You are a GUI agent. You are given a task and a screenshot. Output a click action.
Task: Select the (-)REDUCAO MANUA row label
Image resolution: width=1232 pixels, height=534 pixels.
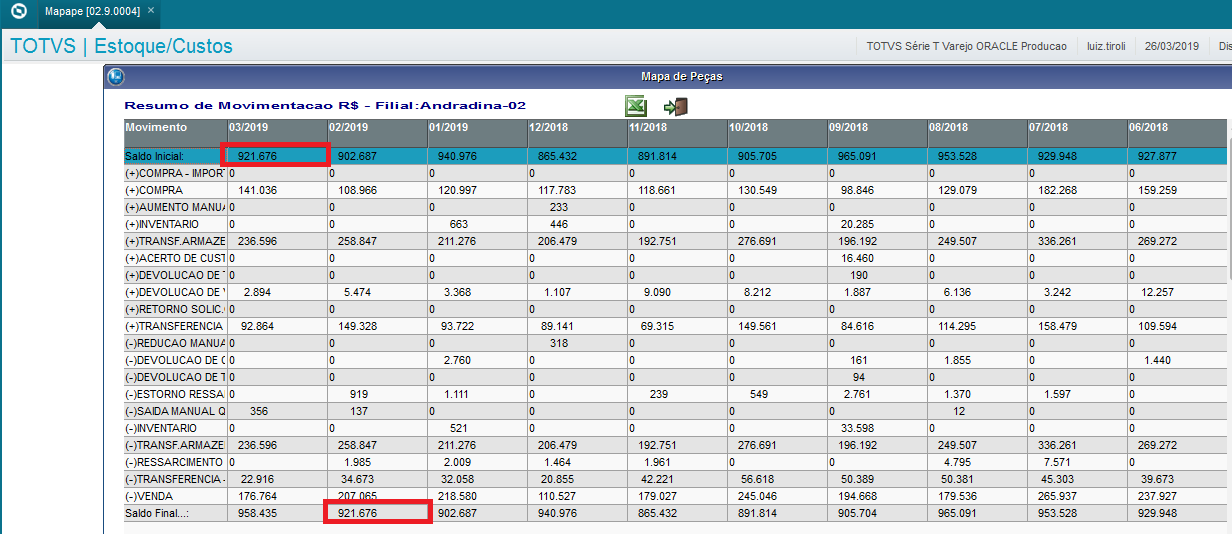(175, 343)
